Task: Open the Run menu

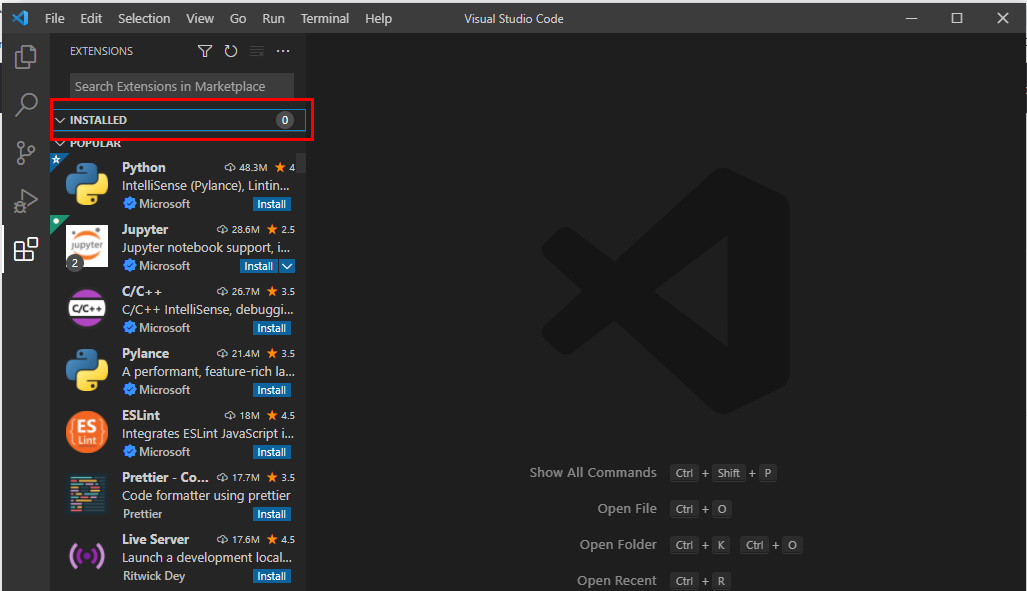Action: coord(273,18)
